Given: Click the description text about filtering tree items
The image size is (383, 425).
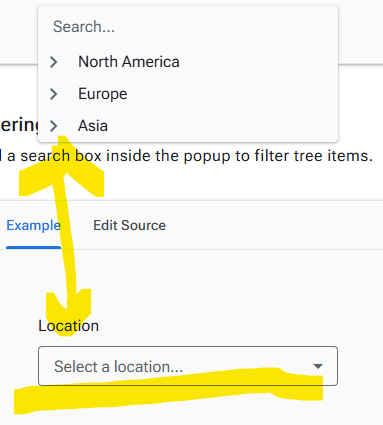Looking at the screenshot, I should pos(186,156).
